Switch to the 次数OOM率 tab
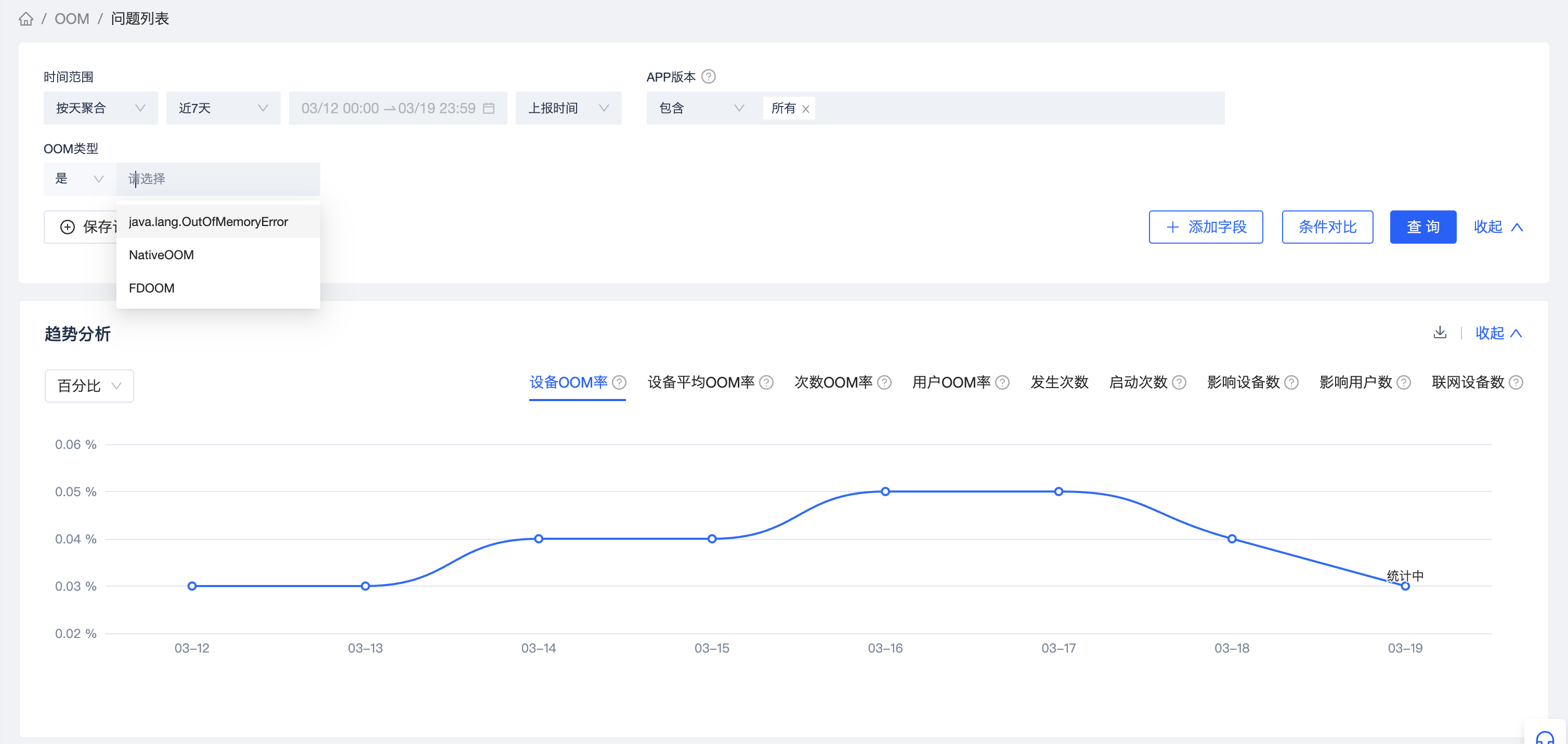 (833, 382)
